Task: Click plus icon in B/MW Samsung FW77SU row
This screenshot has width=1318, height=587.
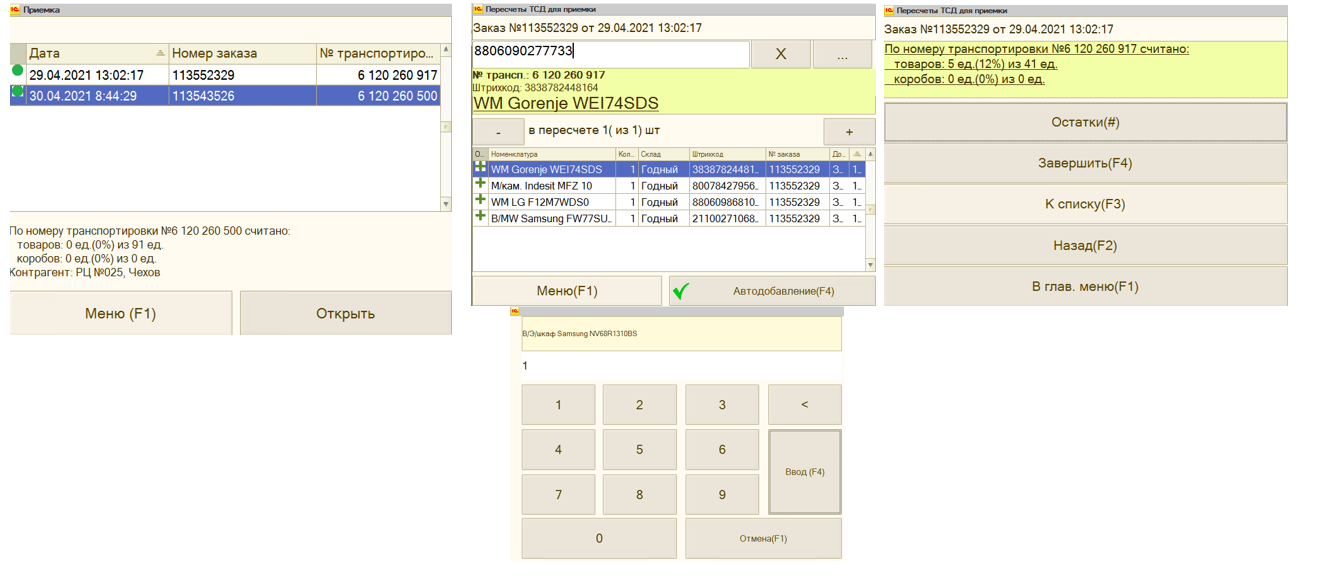Action: click(480, 216)
